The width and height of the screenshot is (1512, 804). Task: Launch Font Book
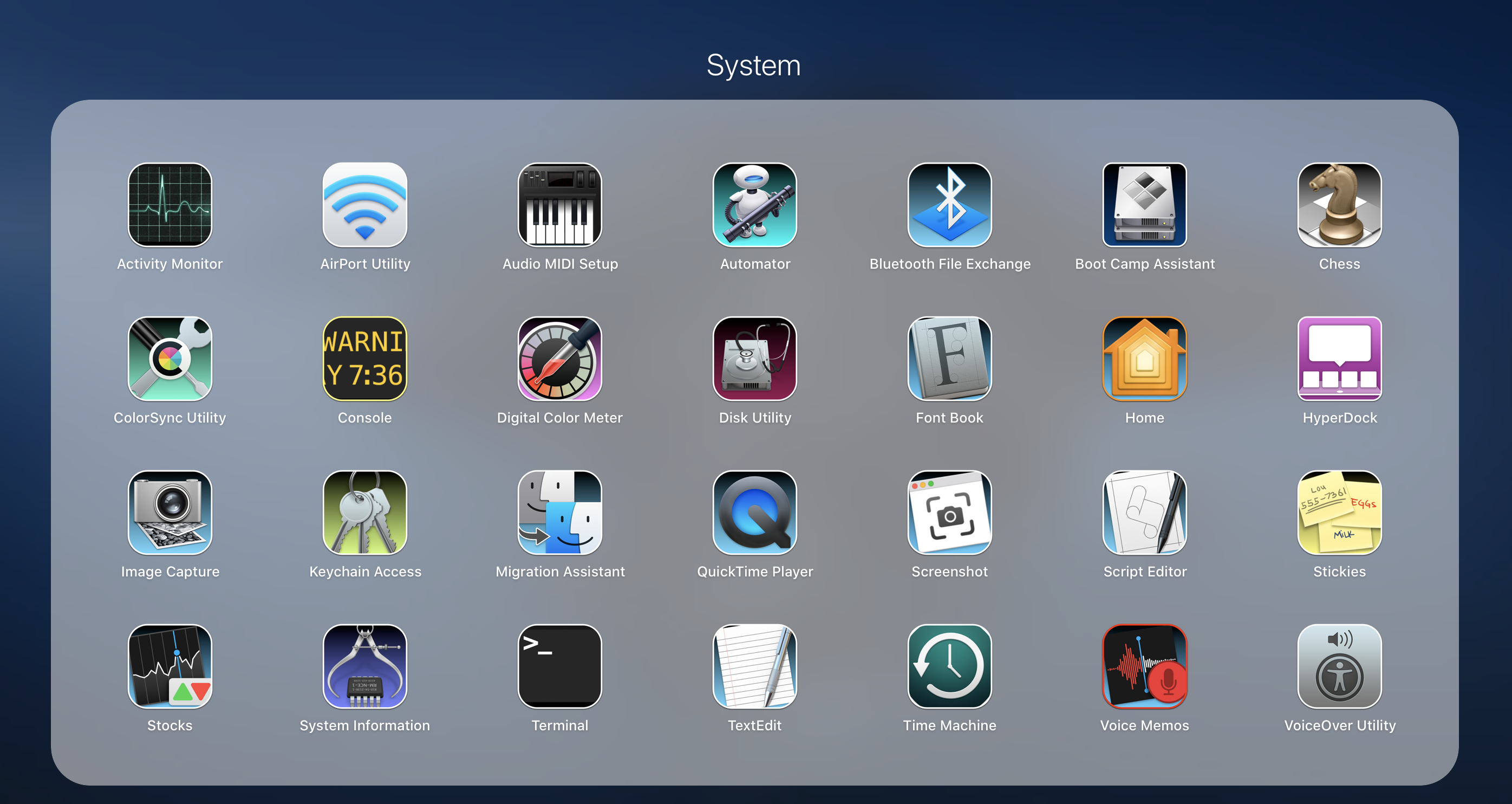(x=949, y=359)
